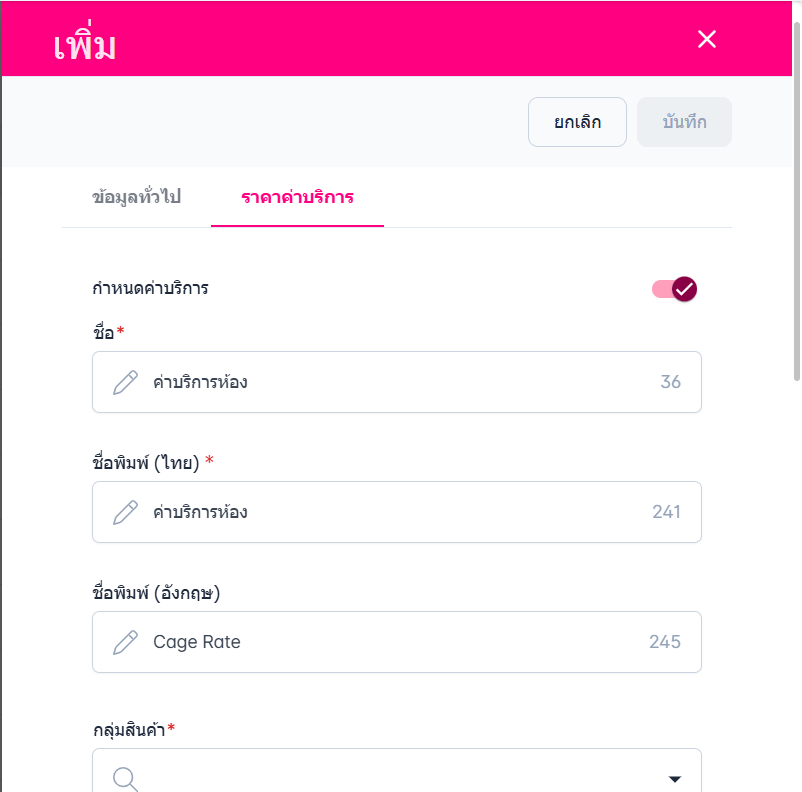Switch to the ข้อมูลทั่วไป tab
Image resolution: width=802 pixels, height=792 pixels.
[x=136, y=197]
